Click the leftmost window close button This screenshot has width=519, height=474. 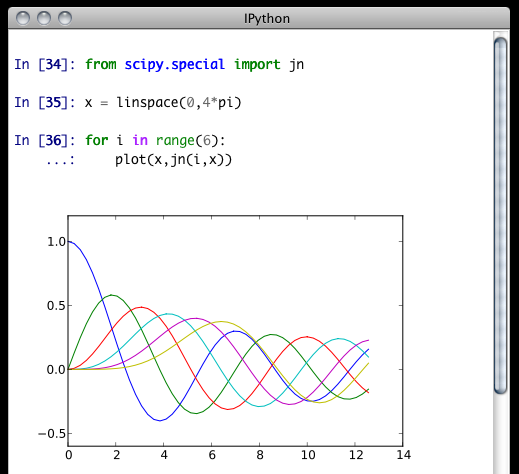pos(23,18)
